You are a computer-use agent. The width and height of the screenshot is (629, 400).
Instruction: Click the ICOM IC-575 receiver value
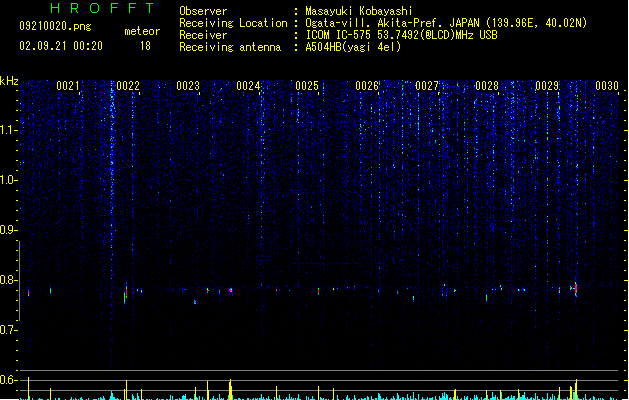coord(401,35)
